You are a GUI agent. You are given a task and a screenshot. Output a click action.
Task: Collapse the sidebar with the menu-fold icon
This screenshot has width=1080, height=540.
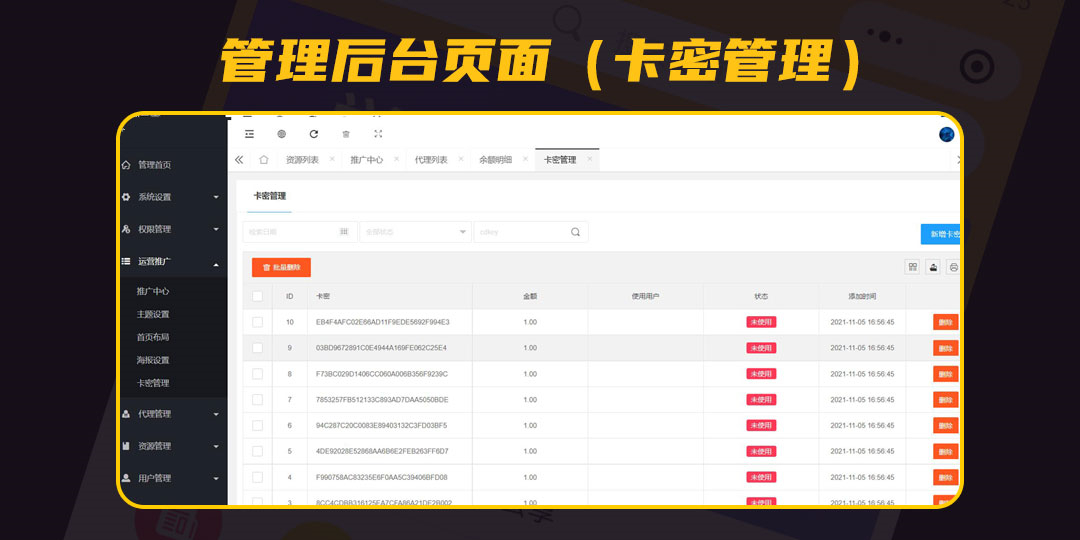point(249,134)
